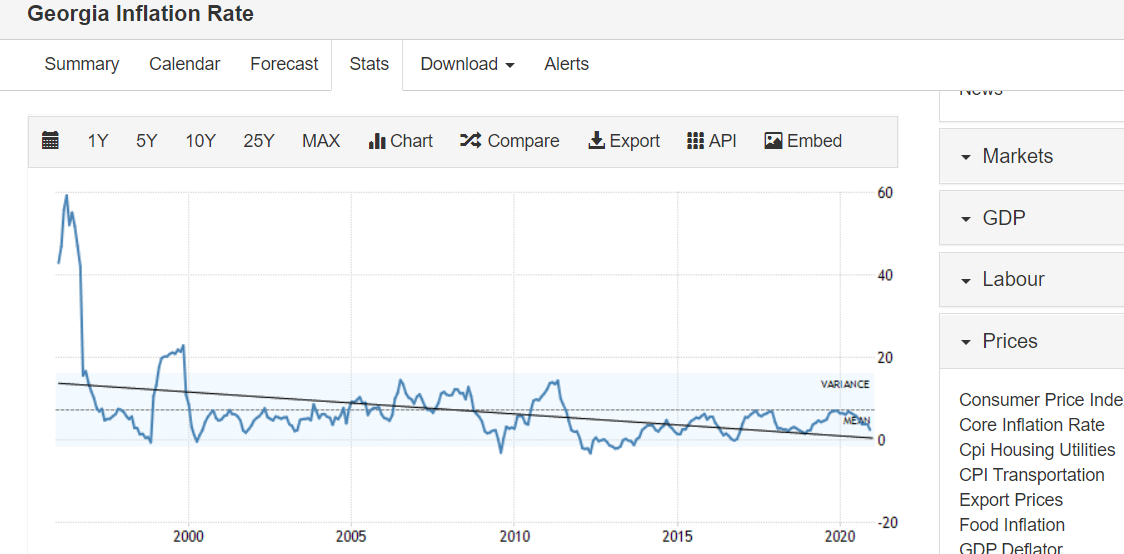Click the Chart bar icon

[x=377, y=141]
